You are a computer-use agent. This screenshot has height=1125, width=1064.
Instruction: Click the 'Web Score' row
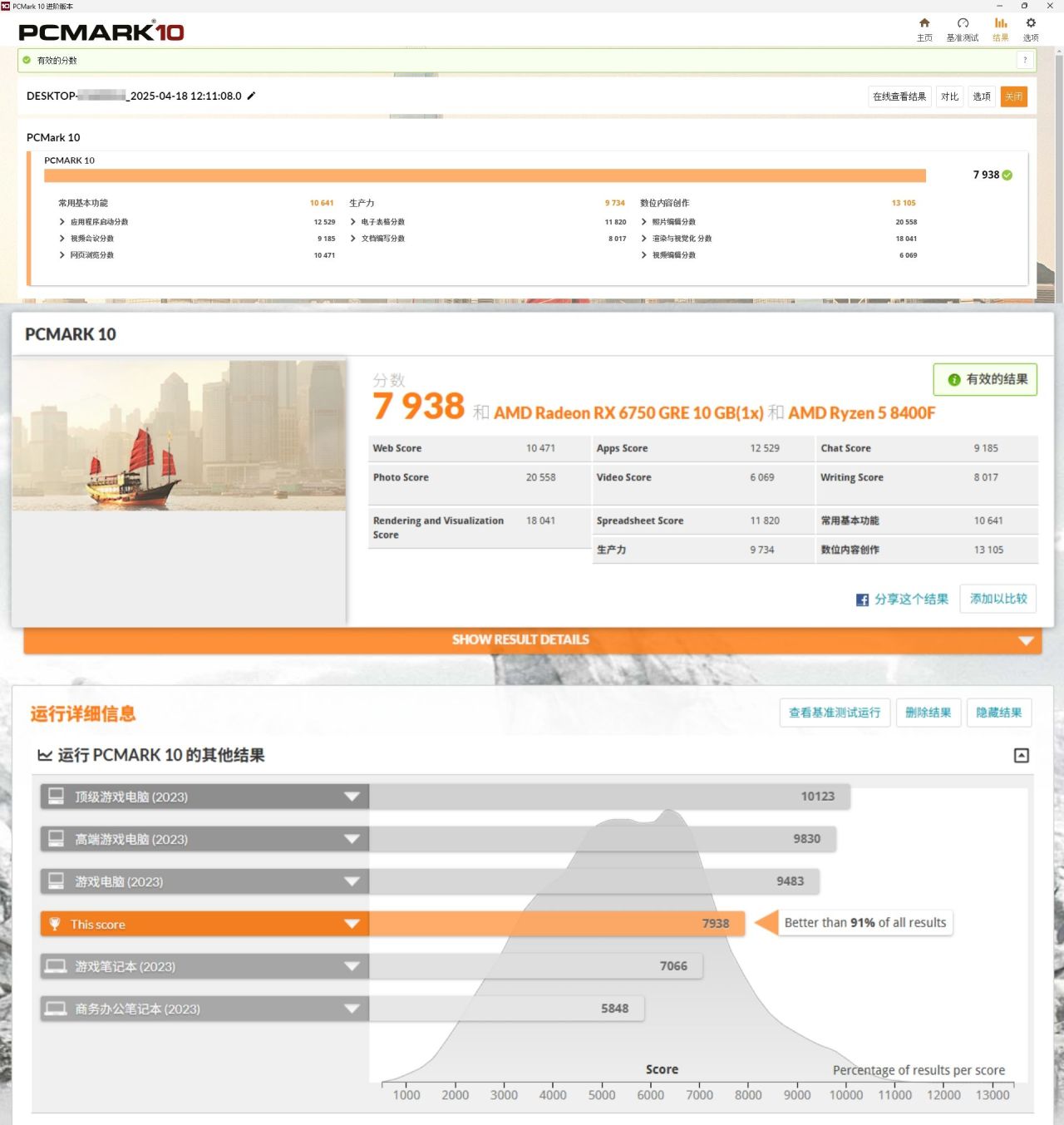[x=479, y=448]
